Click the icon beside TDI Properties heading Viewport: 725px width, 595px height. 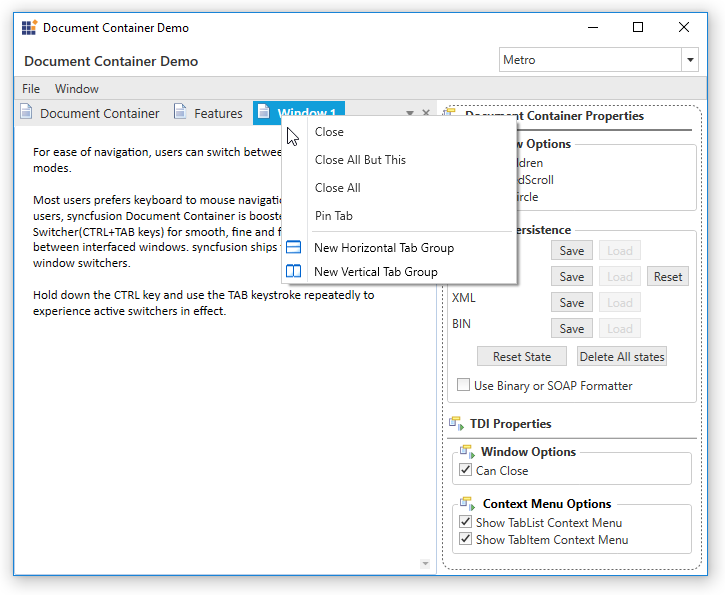456,424
